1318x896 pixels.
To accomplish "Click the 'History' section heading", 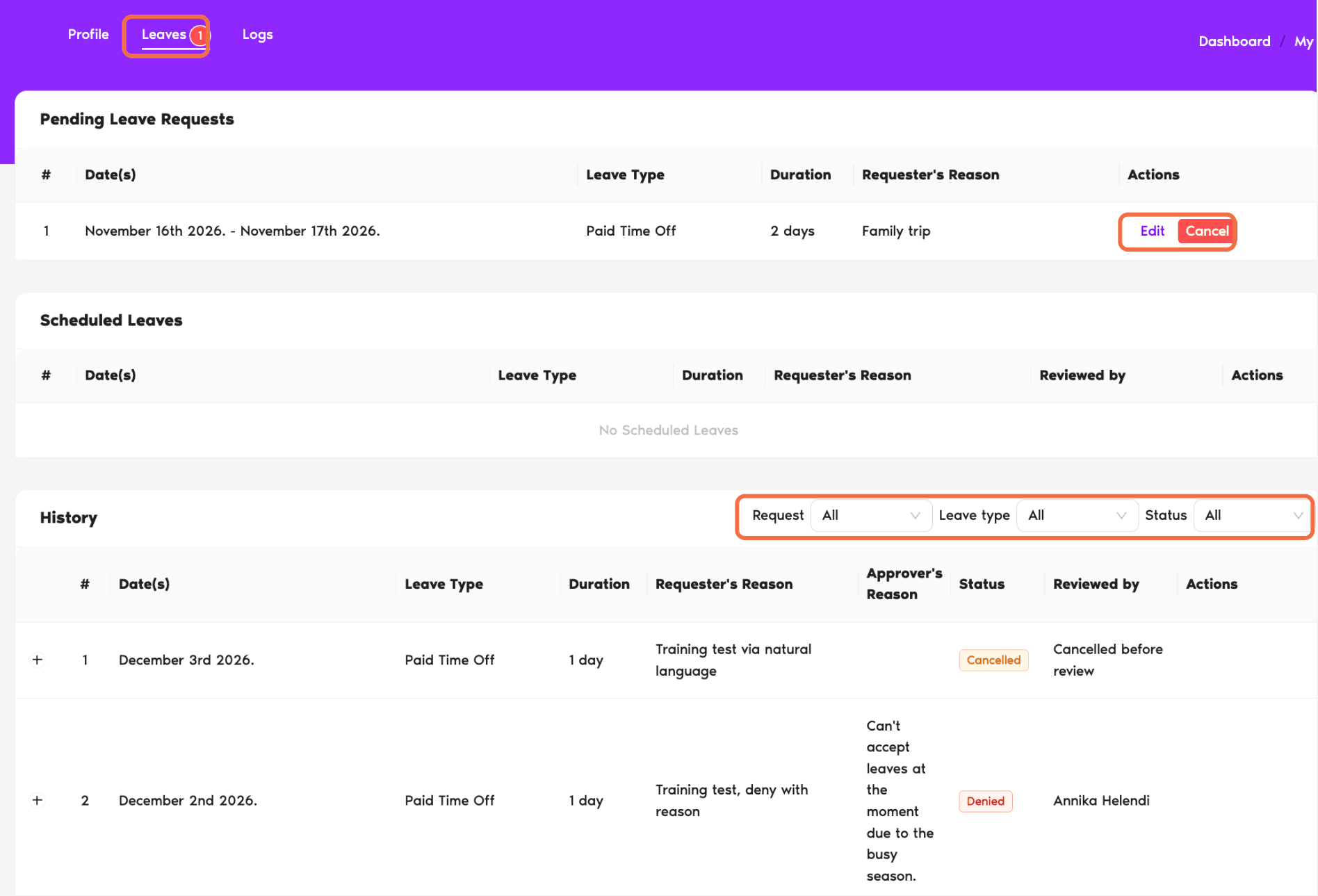I will pos(69,518).
